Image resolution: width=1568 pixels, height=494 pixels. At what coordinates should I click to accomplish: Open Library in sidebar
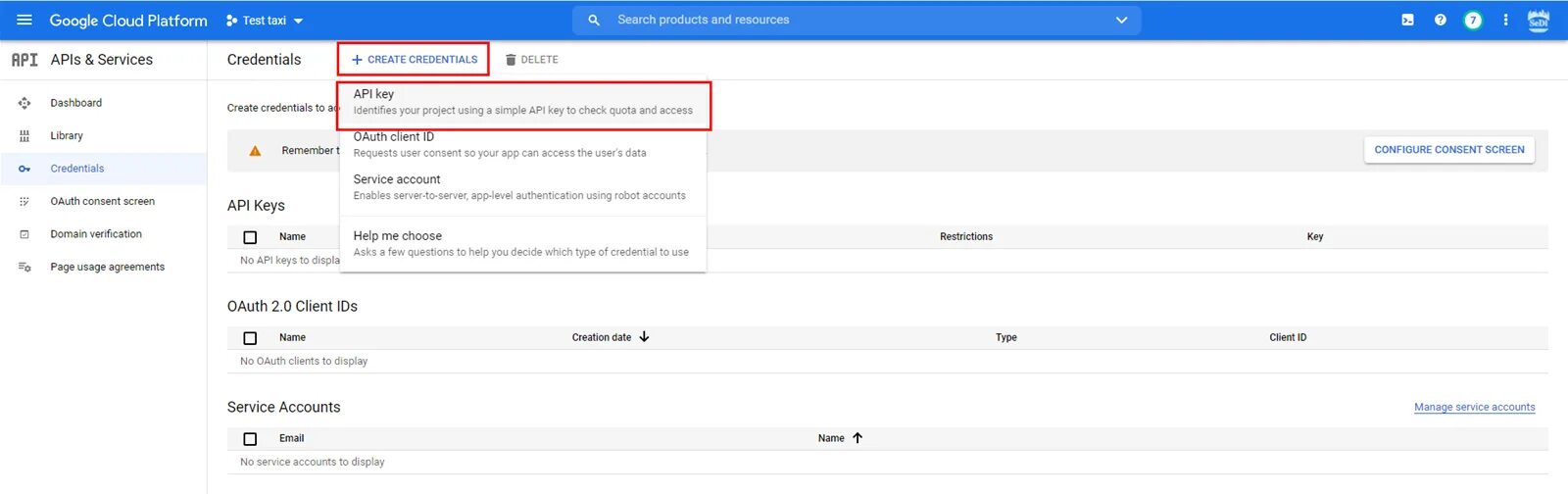67,136
